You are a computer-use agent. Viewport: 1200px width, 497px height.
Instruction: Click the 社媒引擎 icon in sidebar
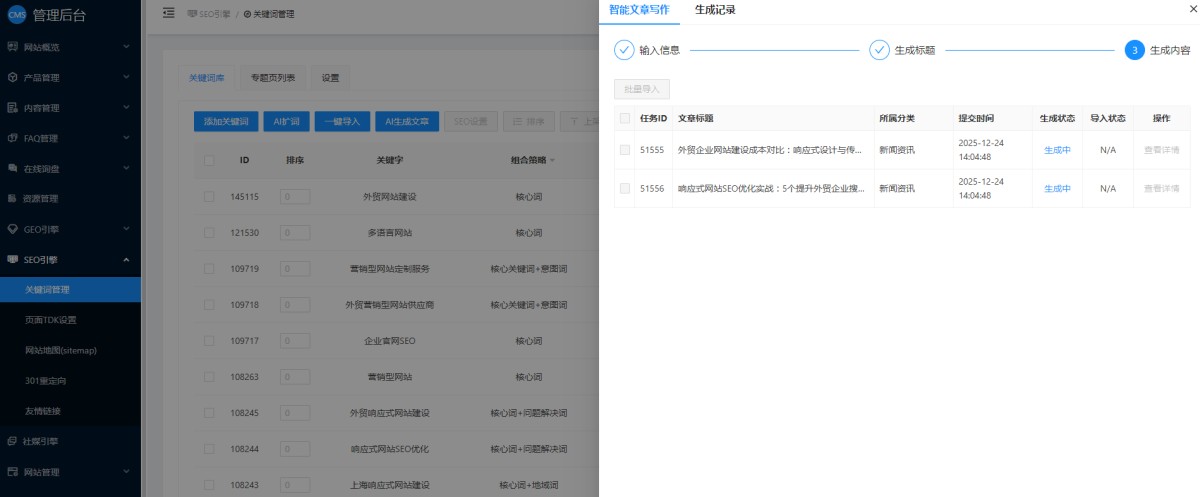coord(12,440)
